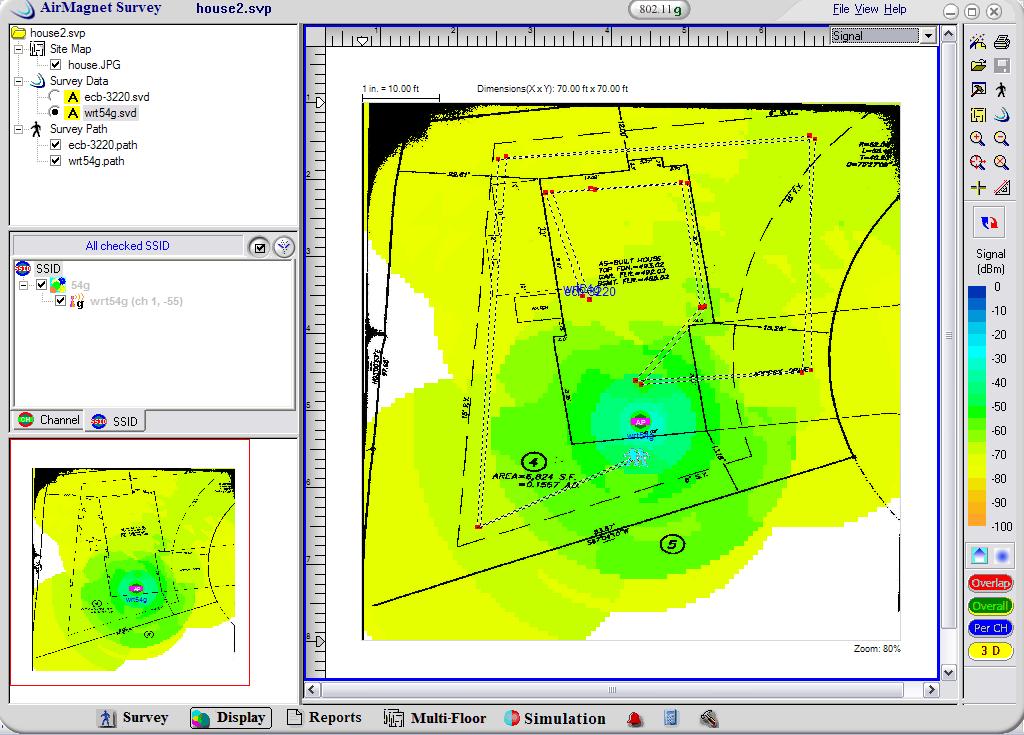This screenshot has width=1024, height=735.
Task: Click the open folder icon
Action: click(x=978, y=65)
